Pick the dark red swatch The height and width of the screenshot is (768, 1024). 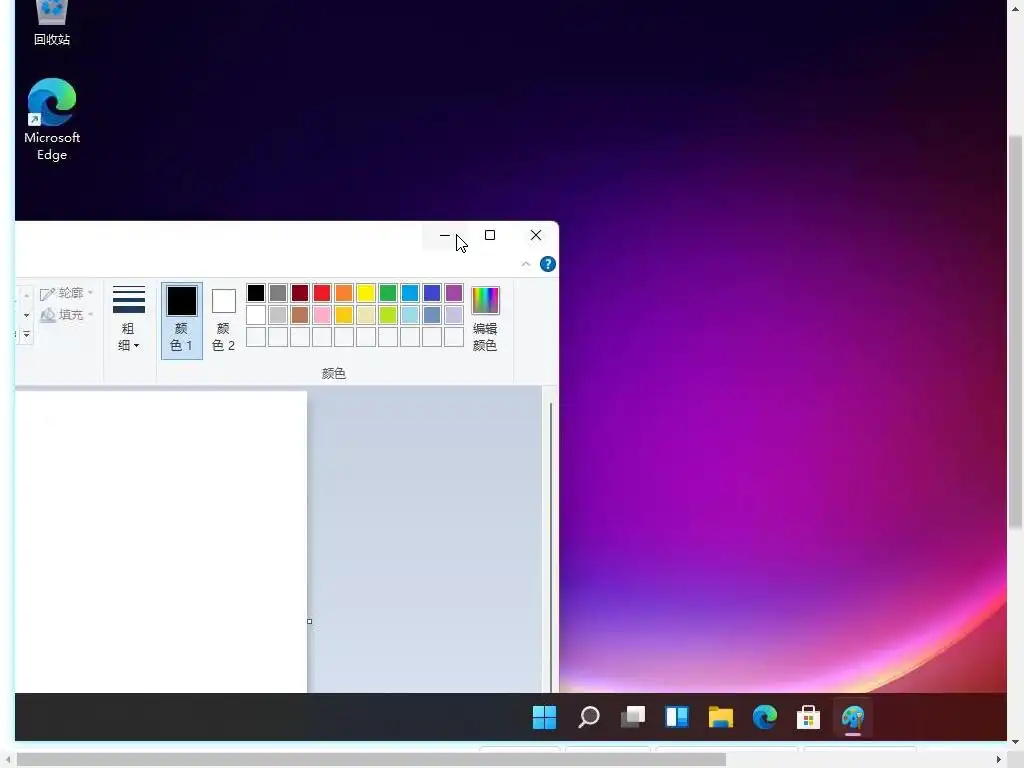coord(300,293)
